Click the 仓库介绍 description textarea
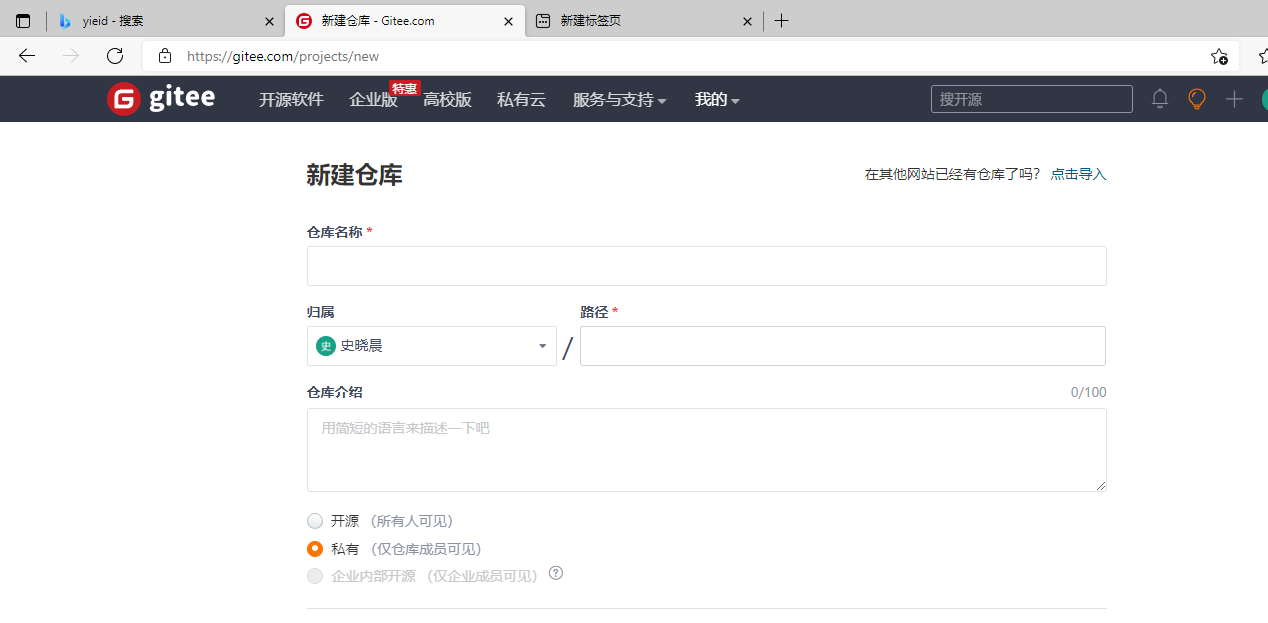The height and width of the screenshot is (623, 1268). click(x=706, y=450)
